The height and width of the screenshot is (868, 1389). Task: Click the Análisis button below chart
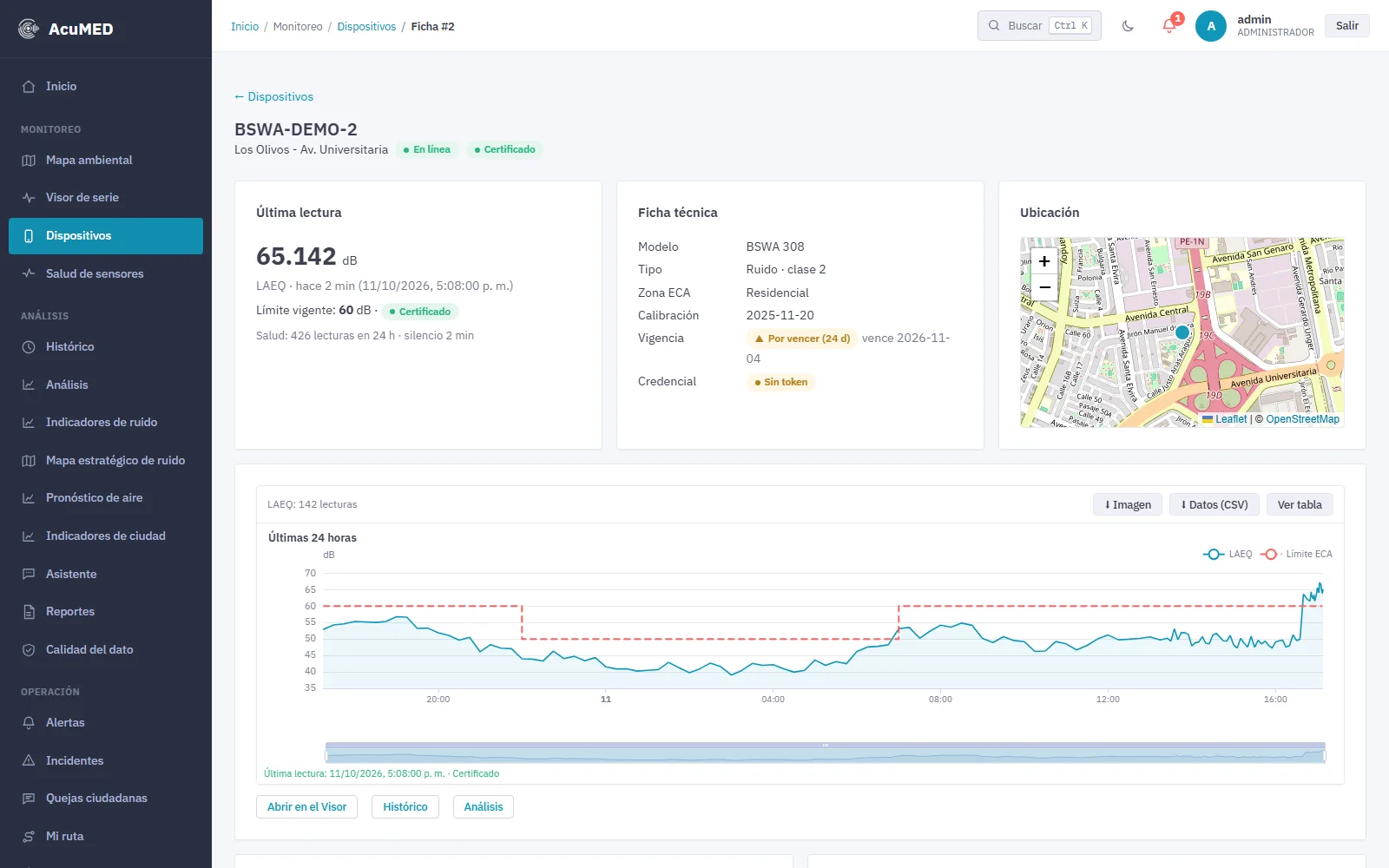pyautogui.click(x=484, y=807)
